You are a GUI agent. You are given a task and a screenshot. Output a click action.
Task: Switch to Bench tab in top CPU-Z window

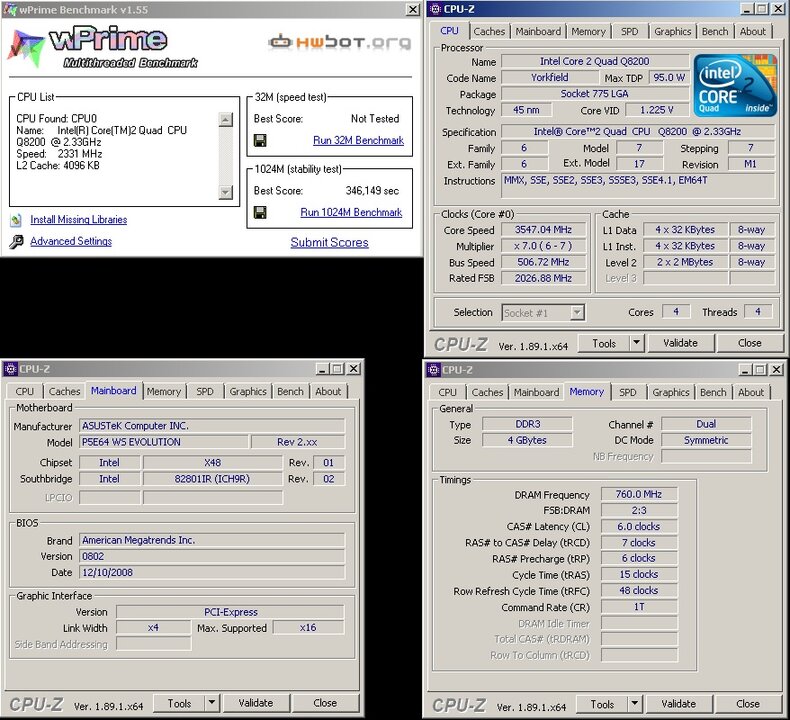click(715, 31)
